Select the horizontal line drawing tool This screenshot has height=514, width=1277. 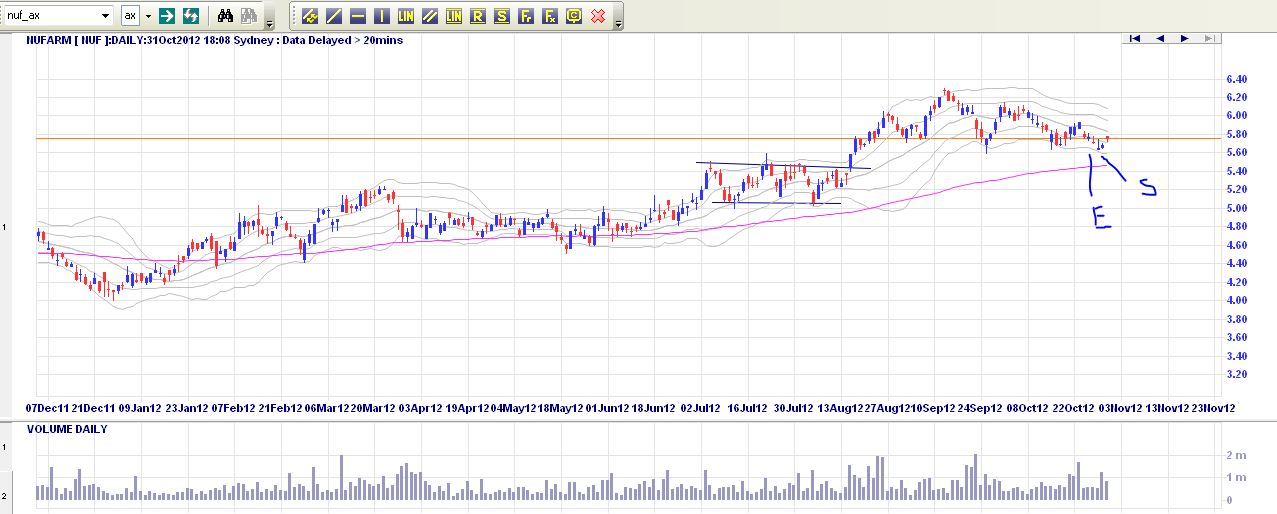coord(357,16)
